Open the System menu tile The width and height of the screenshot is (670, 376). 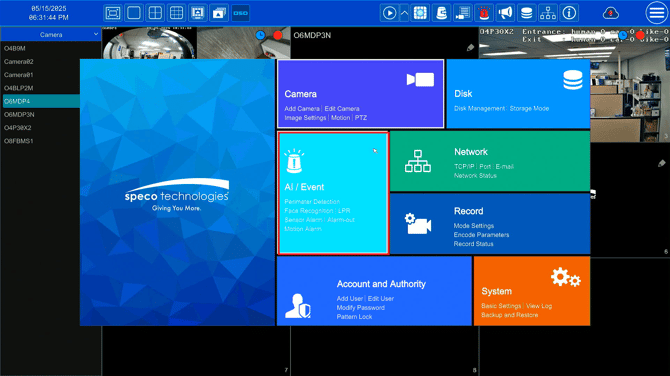point(532,291)
